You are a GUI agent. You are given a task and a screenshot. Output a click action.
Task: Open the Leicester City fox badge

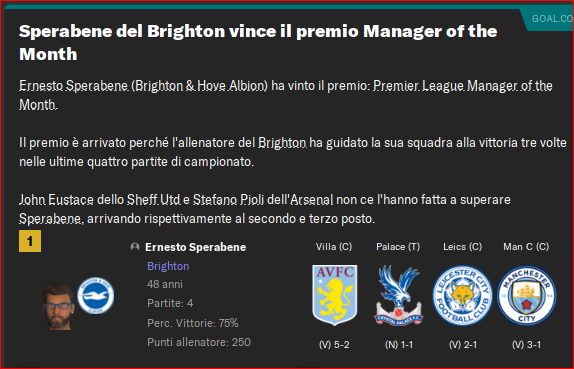click(462, 295)
